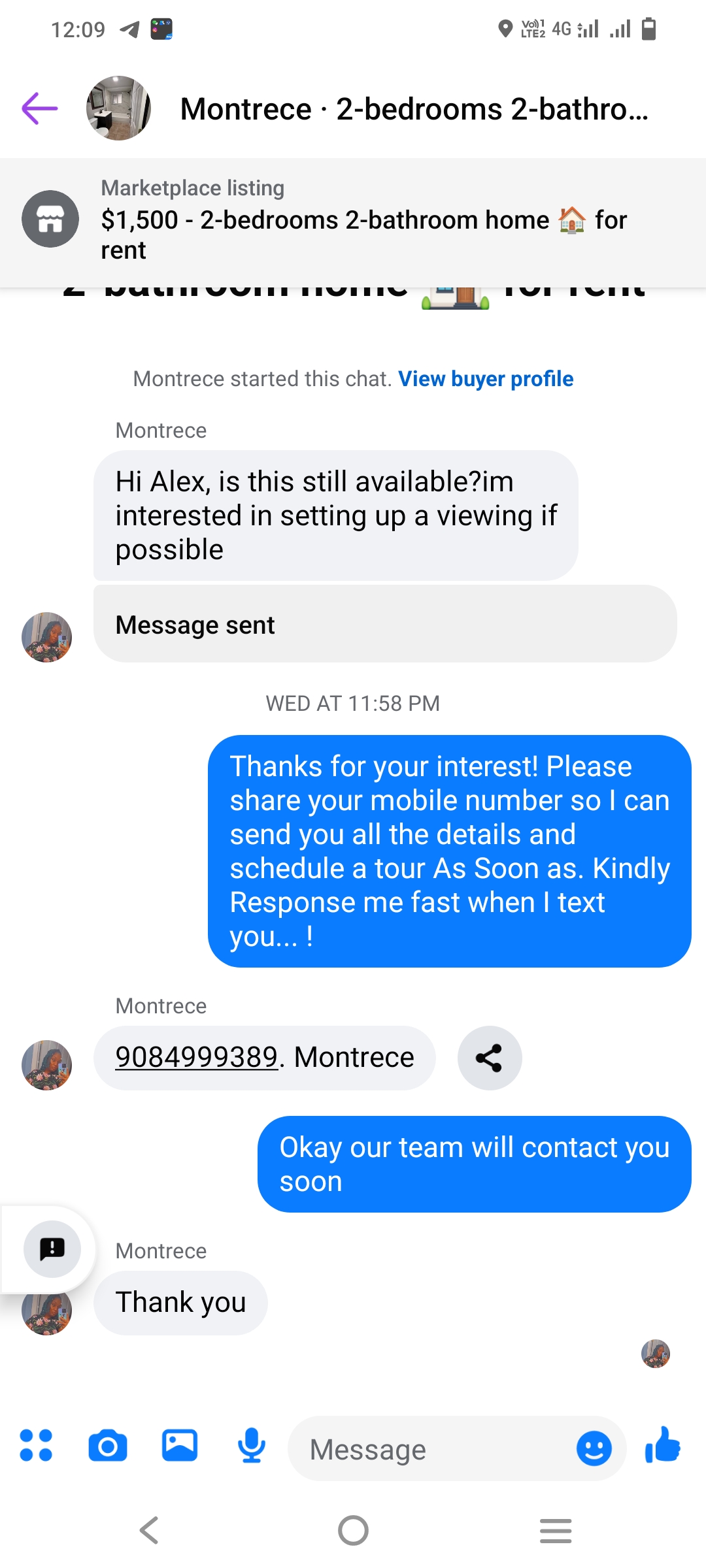The height and width of the screenshot is (1568, 706).
Task: Open the emoji picker in message field
Action: pos(594,1448)
